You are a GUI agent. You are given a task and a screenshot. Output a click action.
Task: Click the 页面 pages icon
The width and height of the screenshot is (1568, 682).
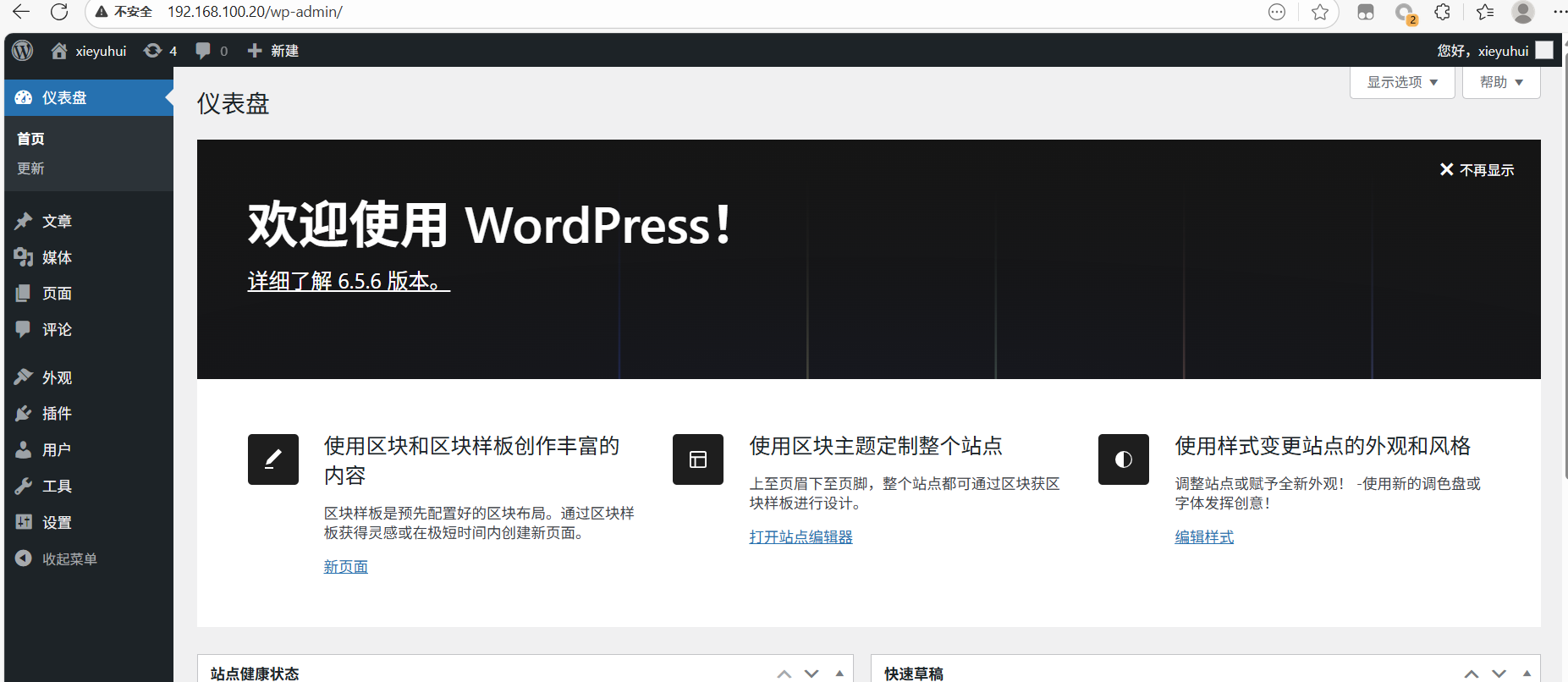pos(24,294)
